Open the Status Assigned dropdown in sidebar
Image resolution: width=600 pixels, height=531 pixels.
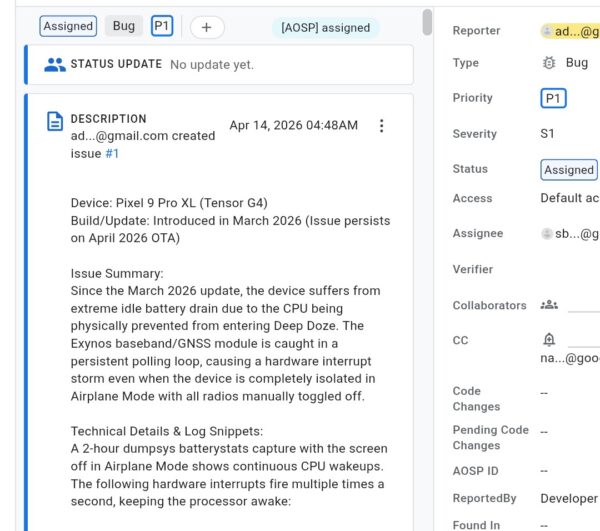point(569,170)
